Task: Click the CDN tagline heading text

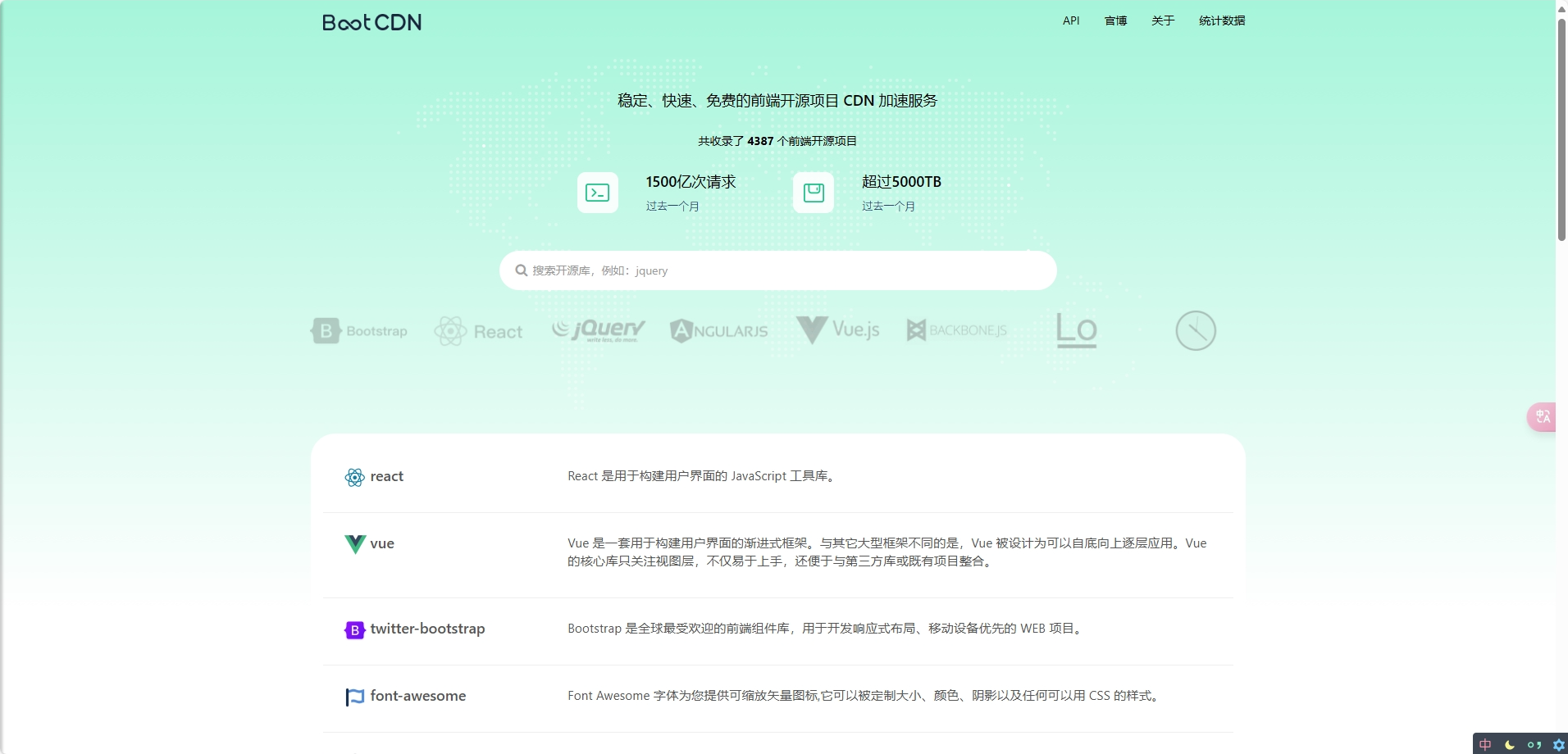Action: (x=777, y=101)
